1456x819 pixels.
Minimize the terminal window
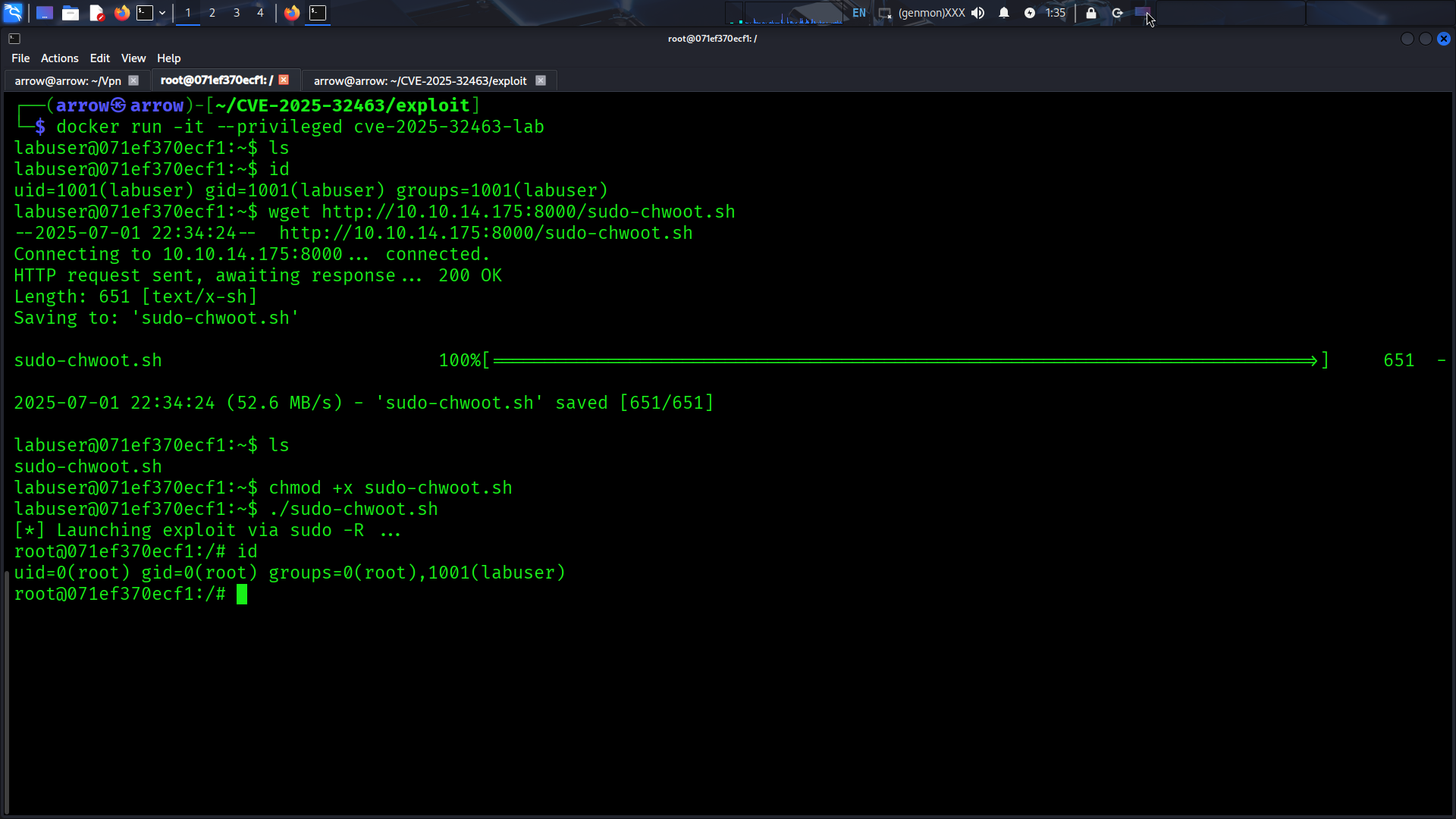(x=1407, y=39)
